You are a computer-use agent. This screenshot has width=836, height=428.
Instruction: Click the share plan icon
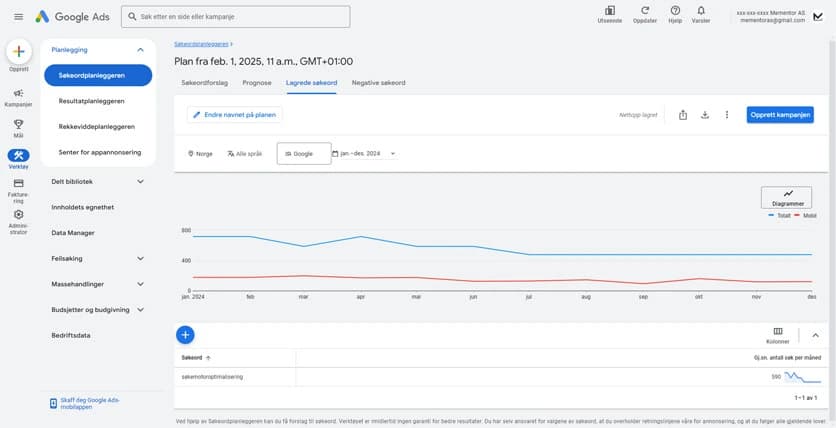683,115
